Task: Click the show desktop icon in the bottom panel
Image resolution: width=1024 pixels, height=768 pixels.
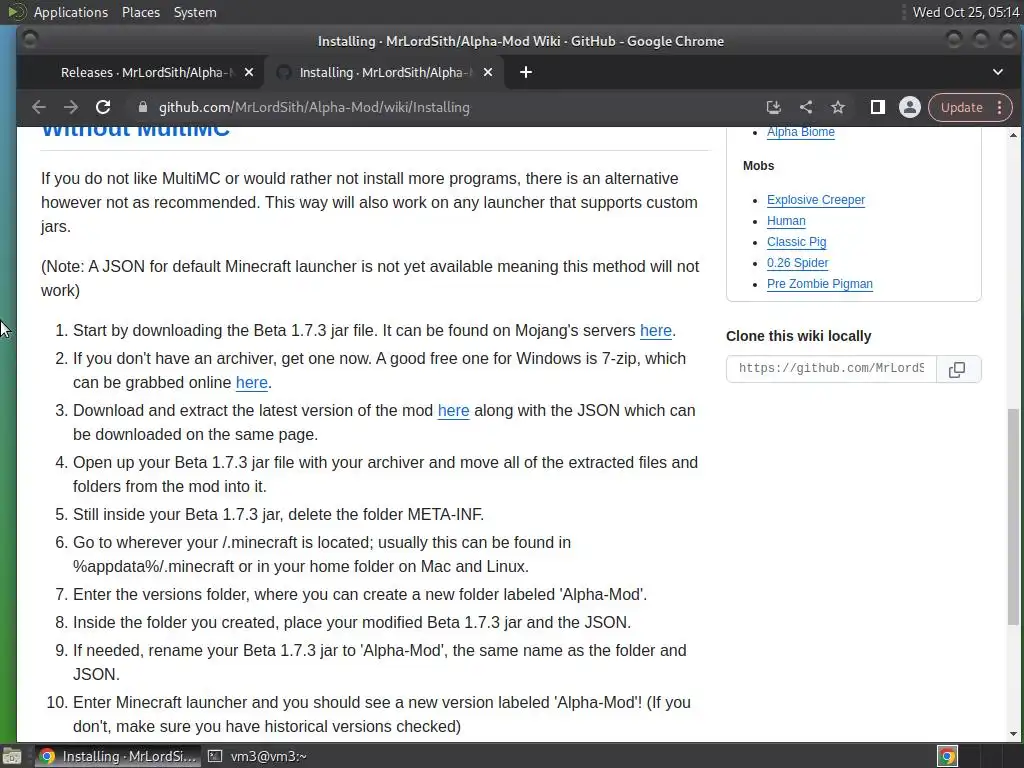Action: (12, 756)
